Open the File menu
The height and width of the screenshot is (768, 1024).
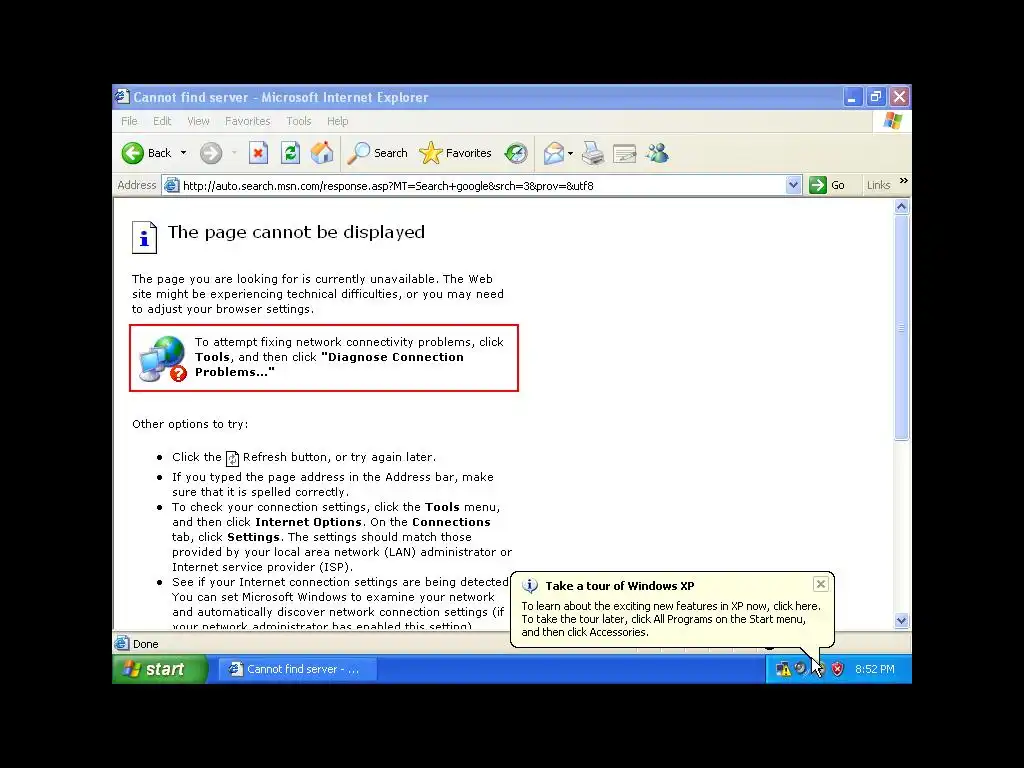pyautogui.click(x=129, y=121)
